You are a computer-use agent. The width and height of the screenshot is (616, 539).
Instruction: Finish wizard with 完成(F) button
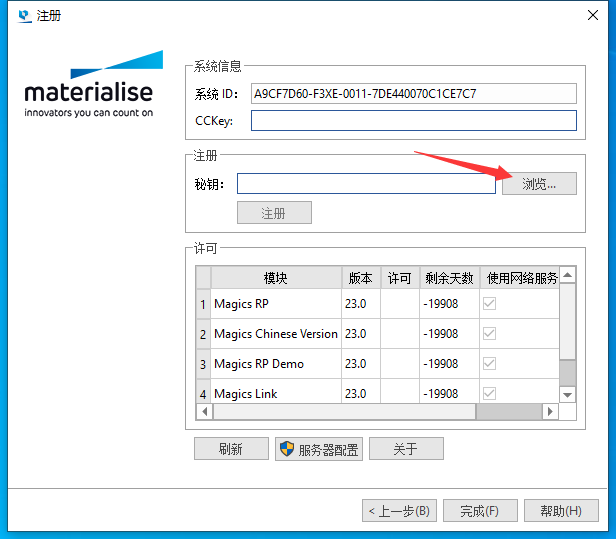480,511
